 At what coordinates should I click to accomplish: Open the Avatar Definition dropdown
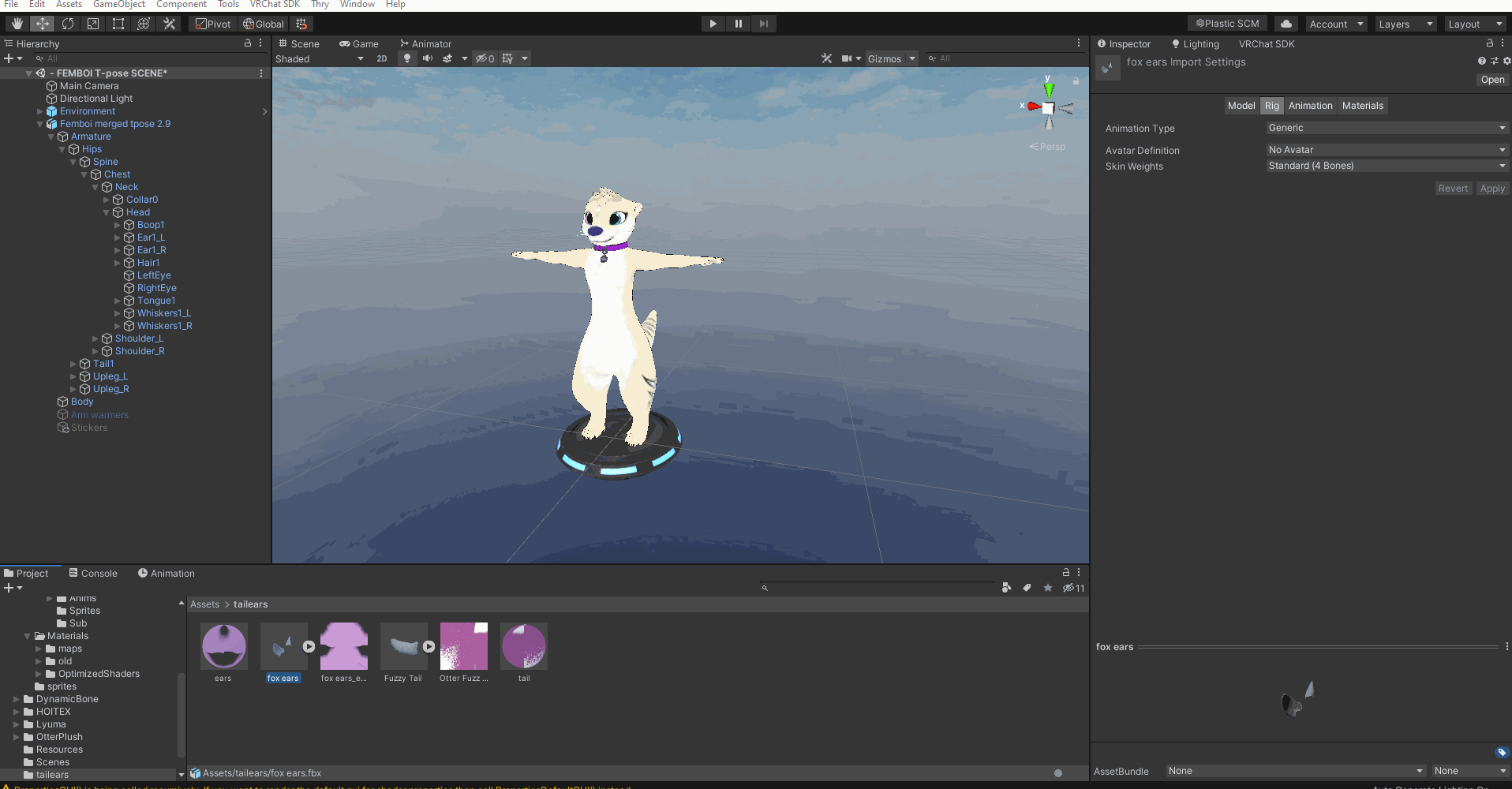[1387, 150]
